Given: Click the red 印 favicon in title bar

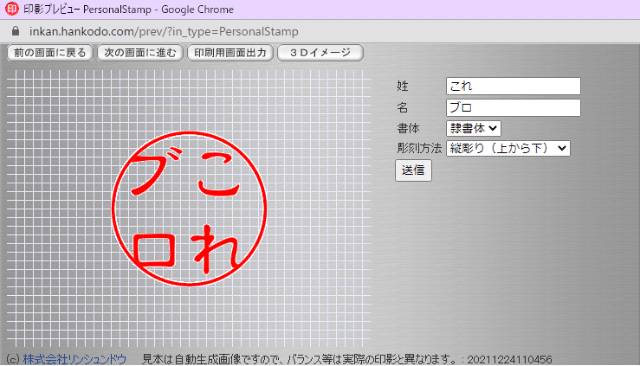Looking at the screenshot, I should point(11,9).
